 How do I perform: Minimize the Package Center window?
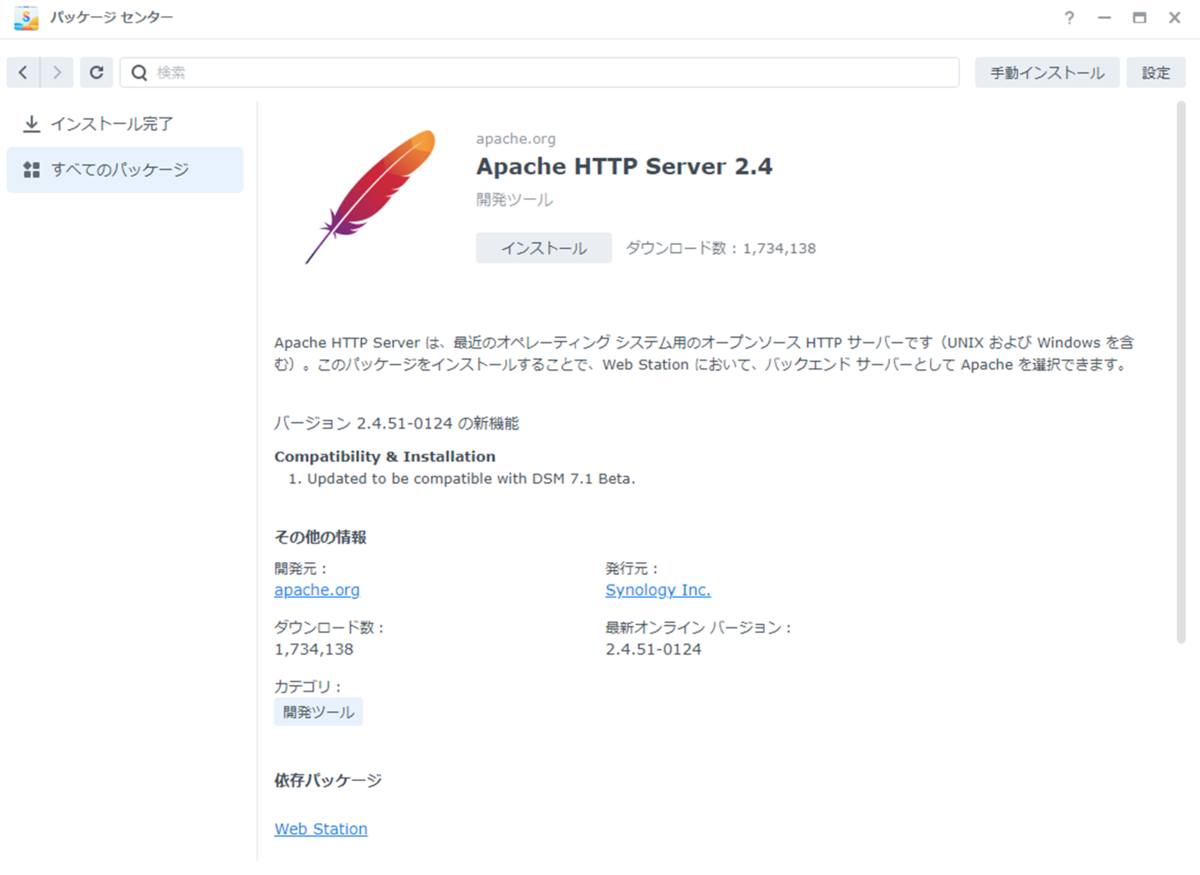point(1104,18)
